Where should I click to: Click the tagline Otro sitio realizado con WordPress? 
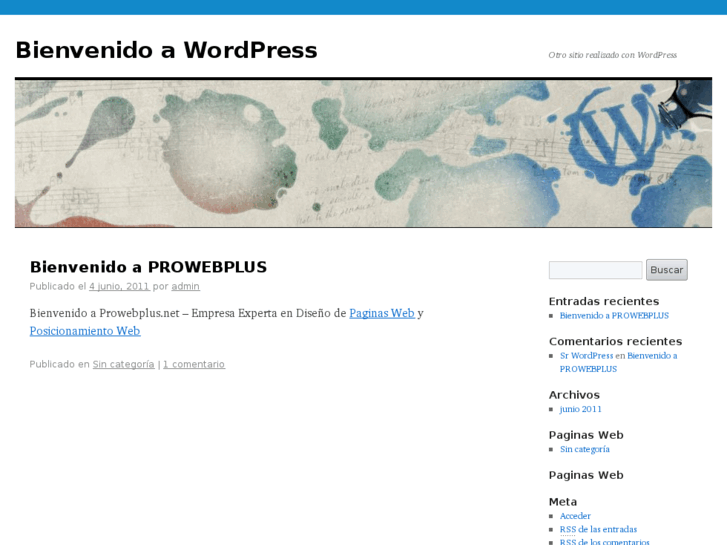point(612,55)
